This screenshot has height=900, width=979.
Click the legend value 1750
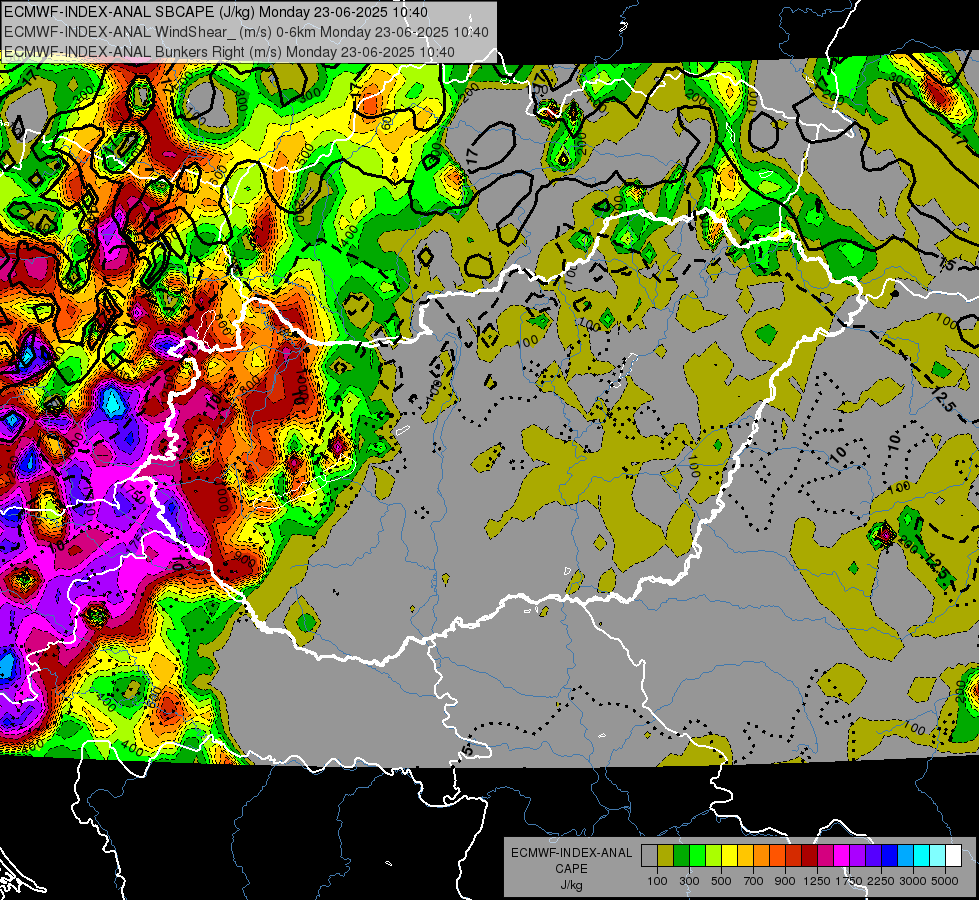coord(849,881)
